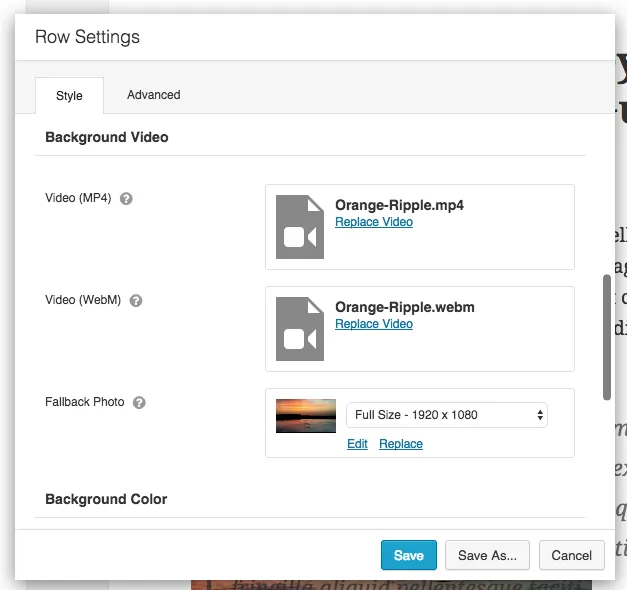Viewport: 627px width, 590px height.
Task: Click the Orange-Ripple.webm file name
Action: tap(404, 307)
